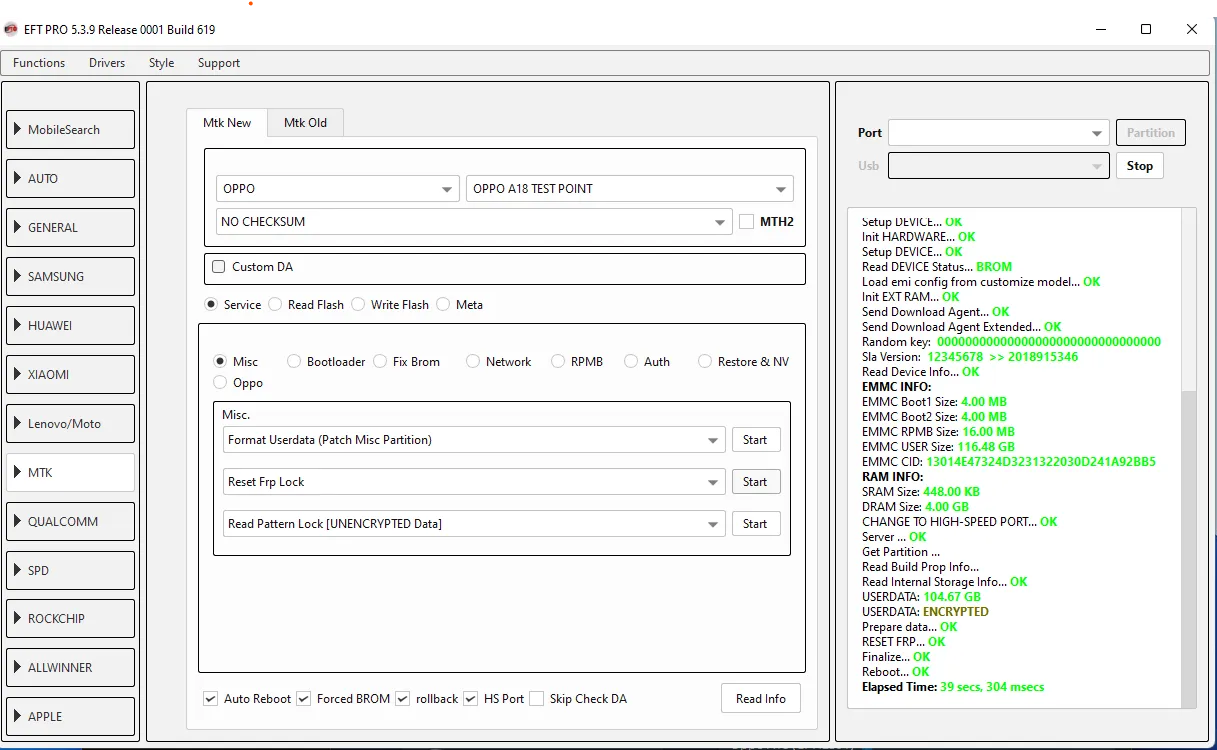The width and height of the screenshot is (1217, 750).
Task: Switch to the Mtk Old tab
Action: pos(305,122)
